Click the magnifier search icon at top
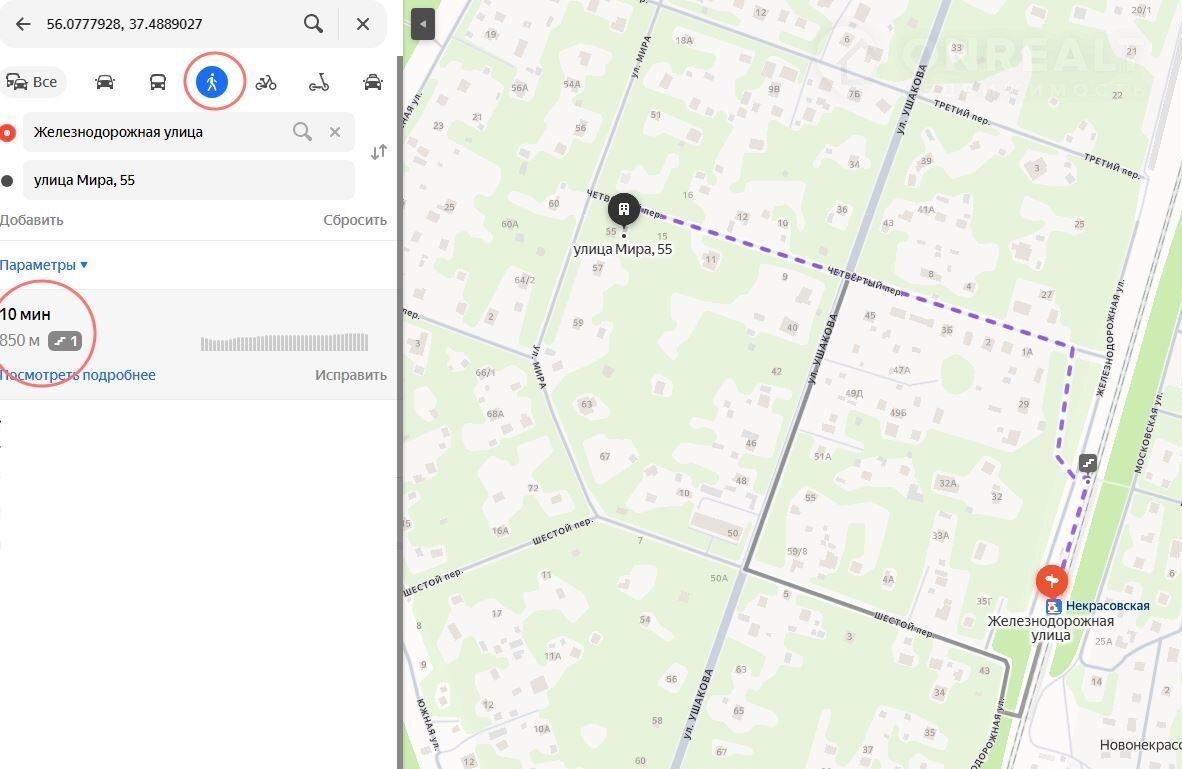Image resolution: width=1182 pixels, height=769 pixels. click(313, 24)
